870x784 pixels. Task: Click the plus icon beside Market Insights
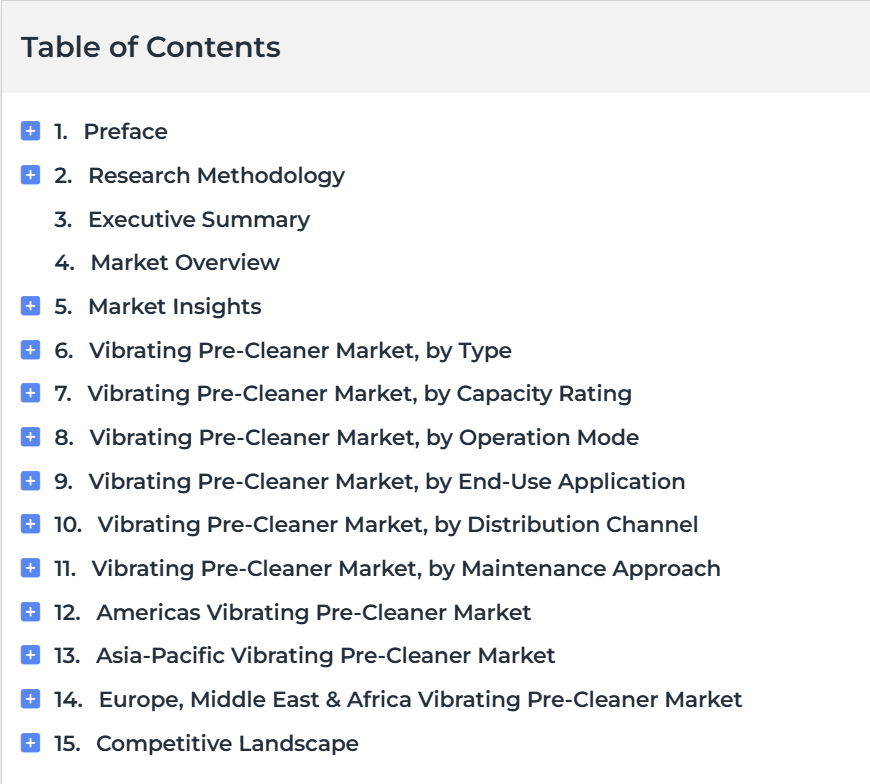[x=31, y=306]
